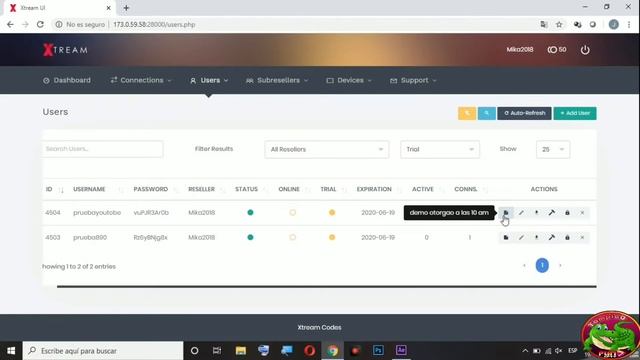Delete user pruebayoutobe with the X icon

tap(582, 213)
